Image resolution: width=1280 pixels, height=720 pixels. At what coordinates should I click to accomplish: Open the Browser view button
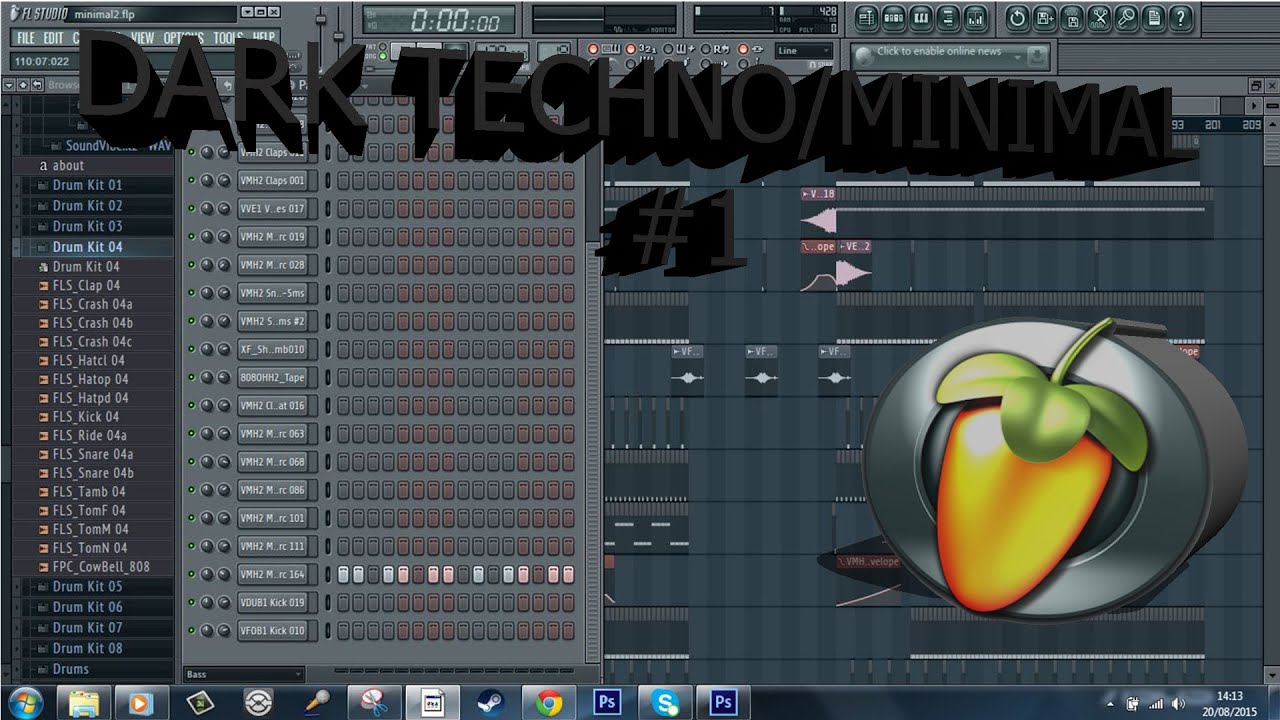pyautogui.click(x=949, y=17)
